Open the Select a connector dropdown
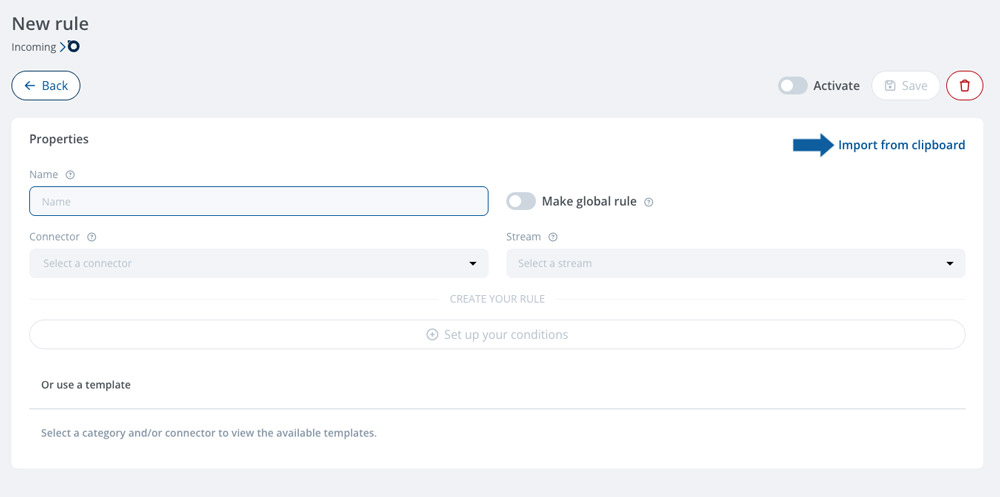This screenshot has height=497, width=1000. pyautogui.click(x=259, y=263)
